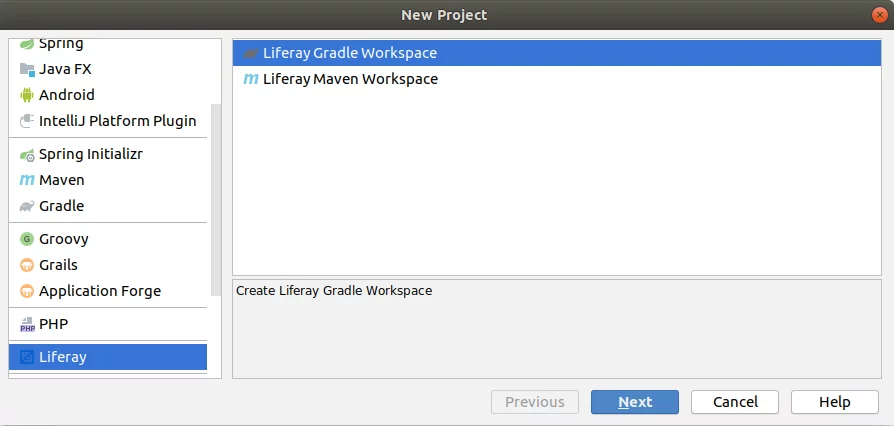Select PHP project type
The width and height of the screenshot is (894, 426).
click(x=108, y=324)
